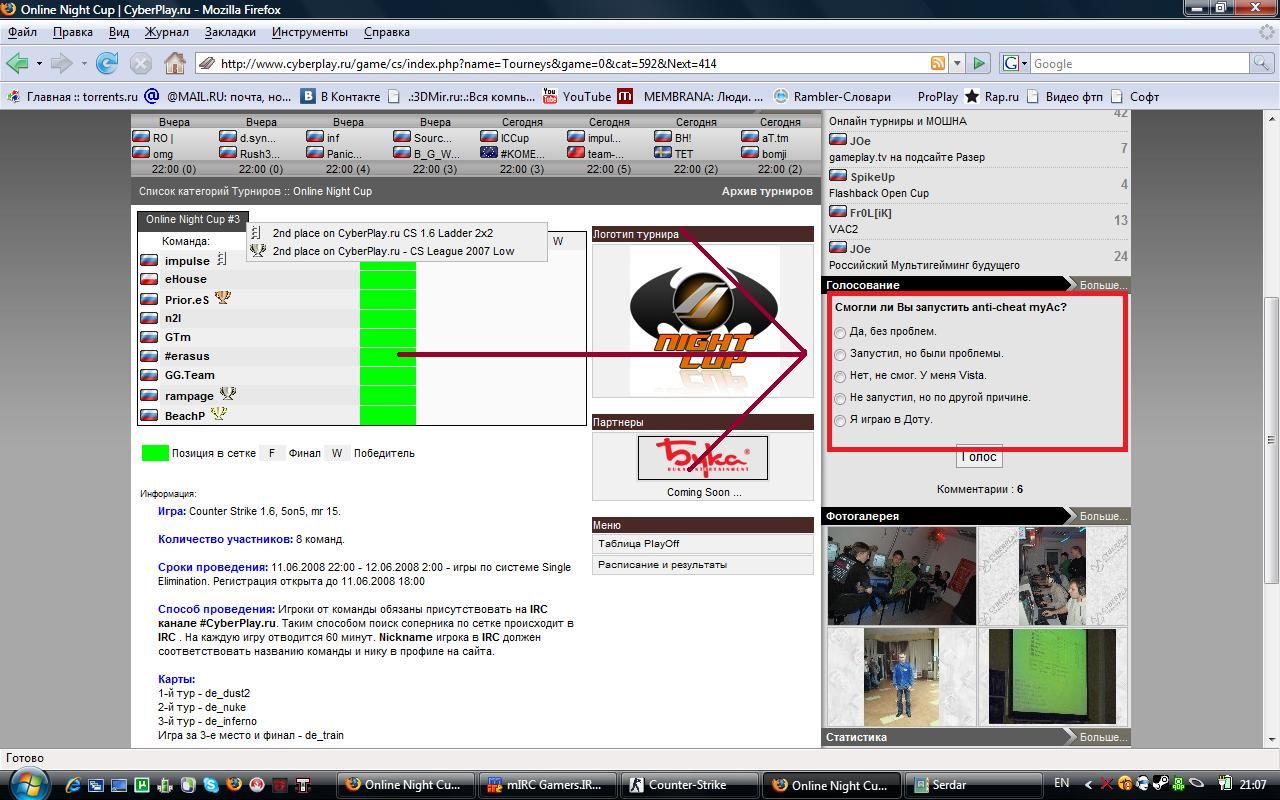This screenshot has height=800, width=1280.
Task: Open the green projector screen gallery photo
Action: click(1052, 676)
